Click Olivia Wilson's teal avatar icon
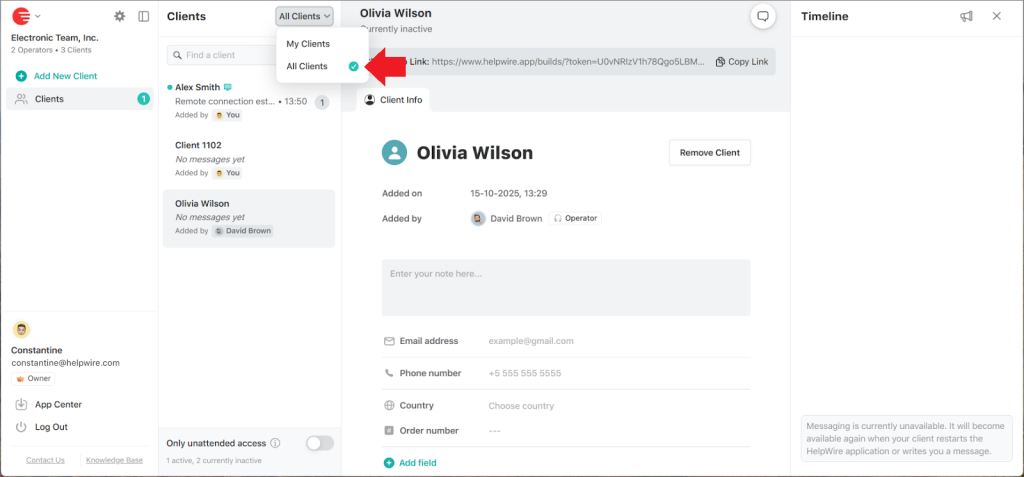This screenshot has width=1024, height=477. click(x=394, y=153)
